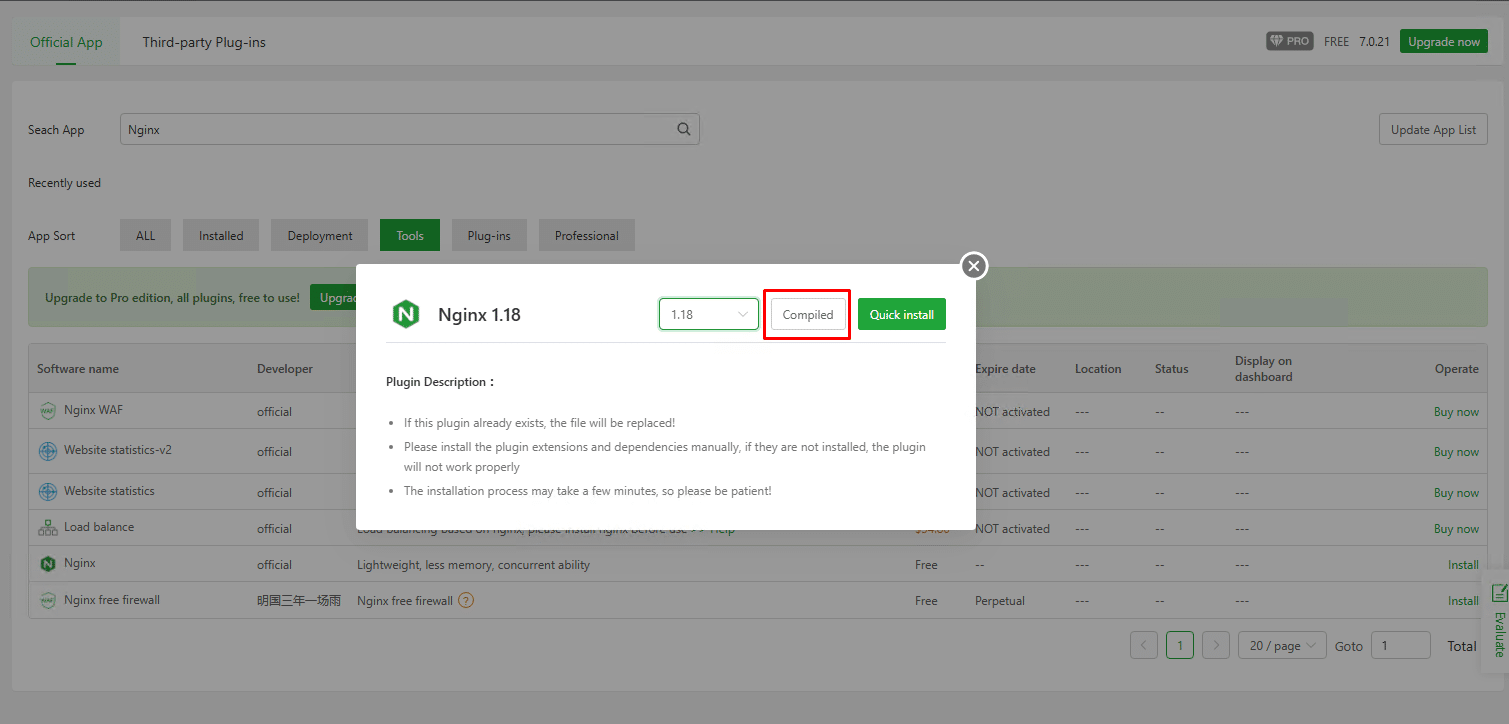Click Nginx free firewall name text
This screenshot has height=724, width=1509.
(112, 600)
